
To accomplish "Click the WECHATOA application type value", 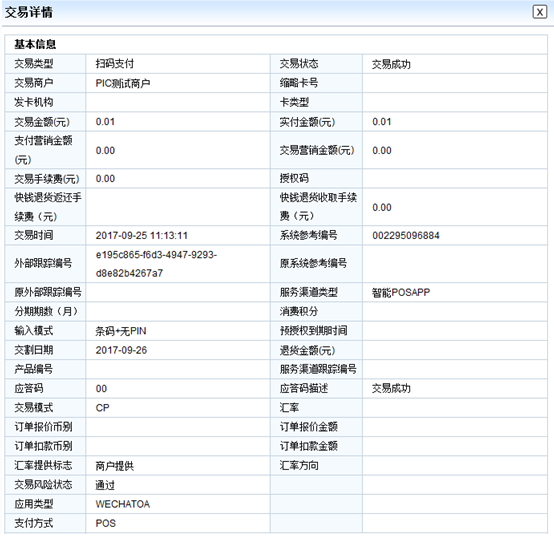I will 123,504.
